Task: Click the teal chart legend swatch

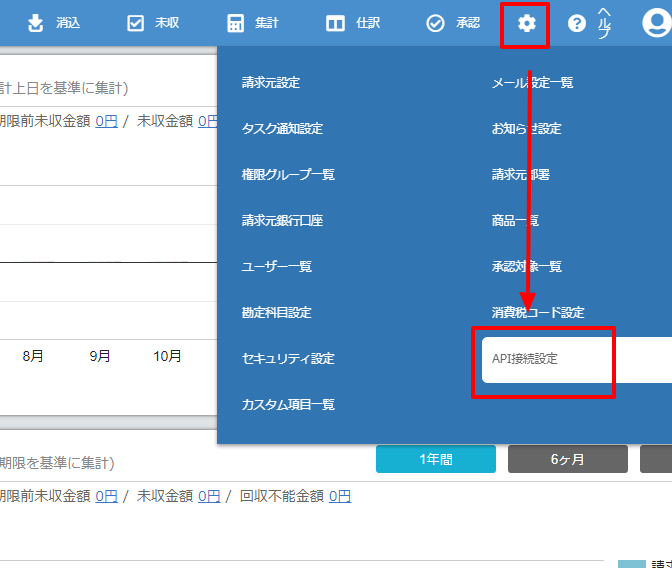Action: coord(632,564)
